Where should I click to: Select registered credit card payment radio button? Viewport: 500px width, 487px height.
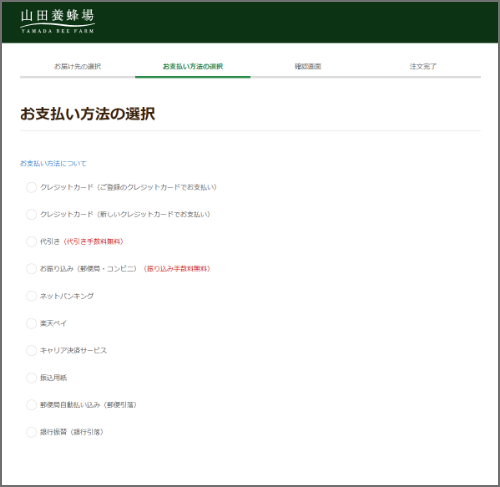point(31,187)
